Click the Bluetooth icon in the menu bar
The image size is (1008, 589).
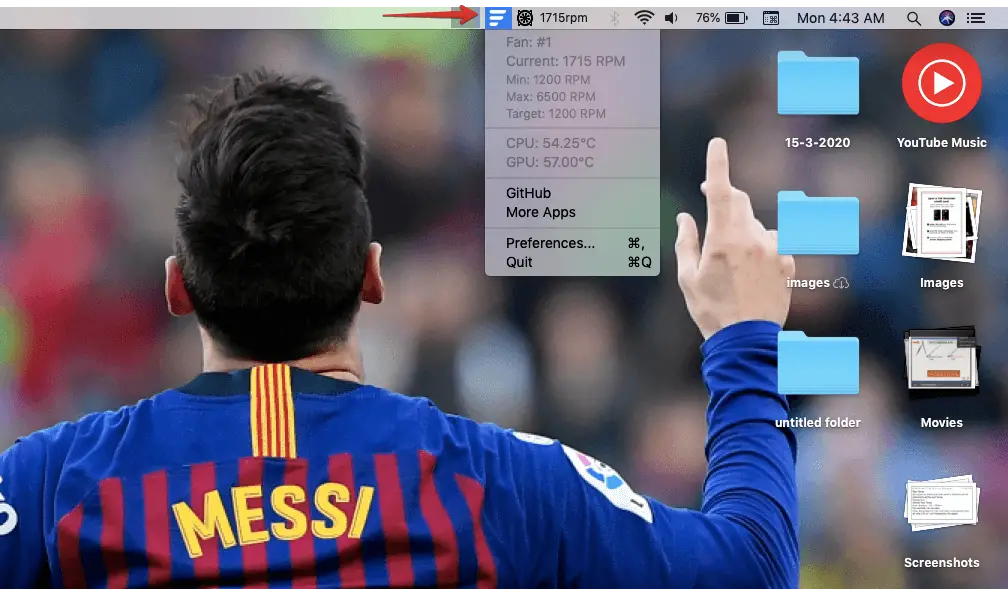pyautogui.click(x=614, y=18)
